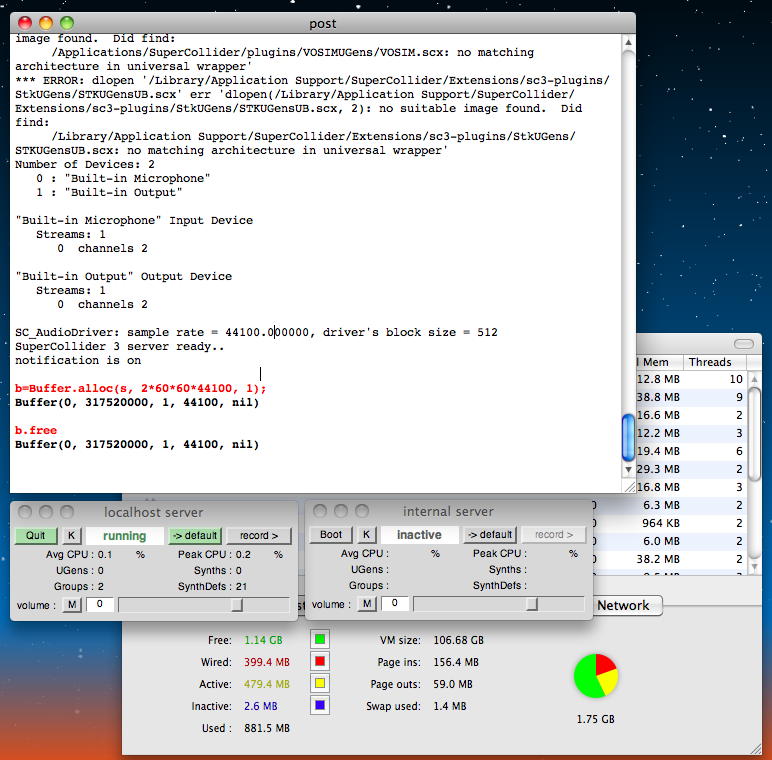This screenshot has width=772, height=760.
Task: Quit the localhost server
Action: pos(36,535)
